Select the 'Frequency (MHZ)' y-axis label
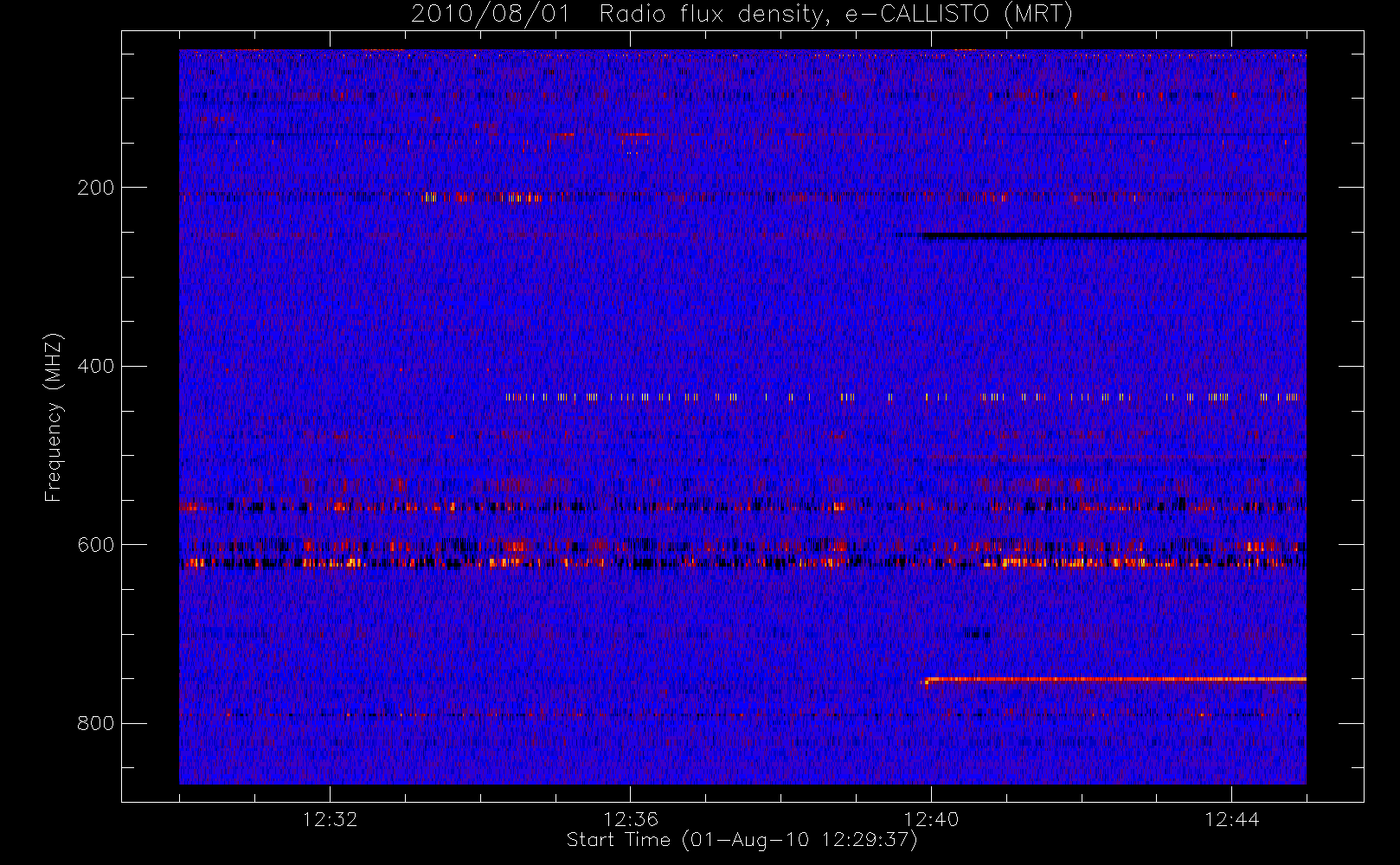Screen dimensions: 1400x865 click(x=54, y=417)
